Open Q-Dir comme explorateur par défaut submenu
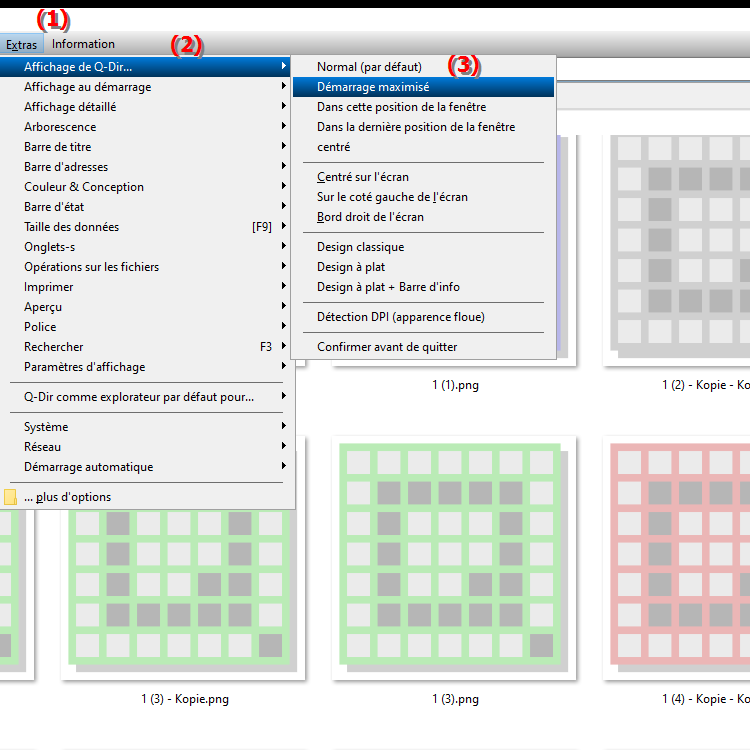Image resolution: width=750 pixels, height=750 pixels. tap(145, 397)
